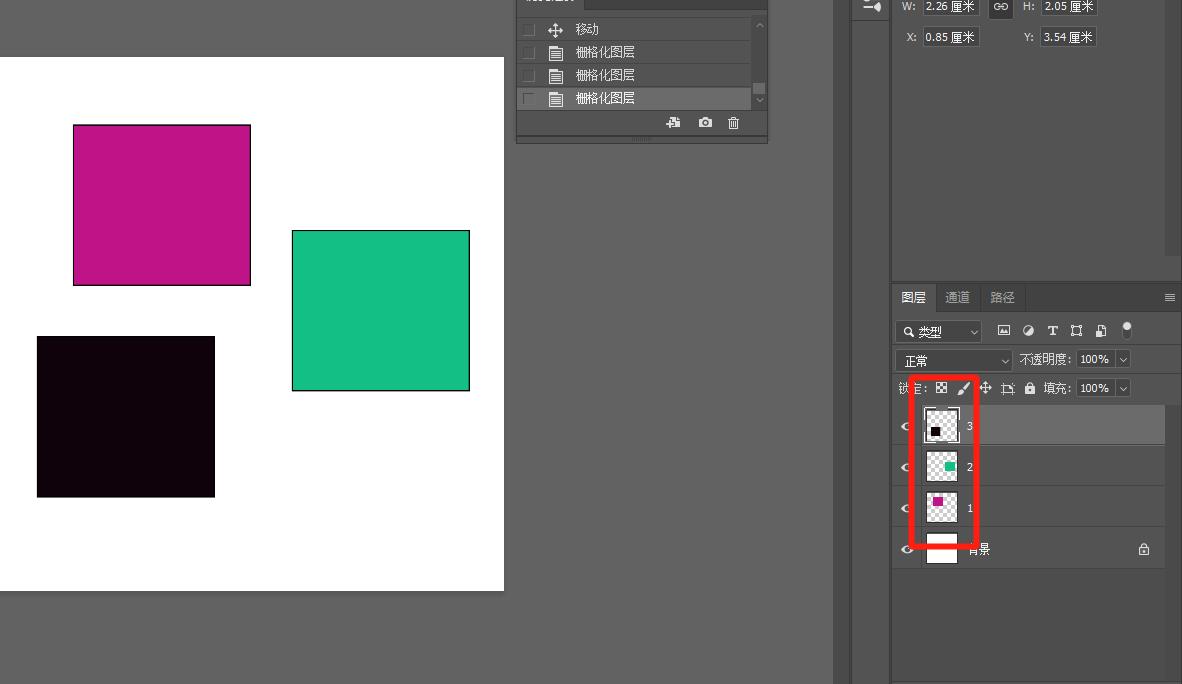
Task: Click the W width input field
Action: (x=950, y=7)
